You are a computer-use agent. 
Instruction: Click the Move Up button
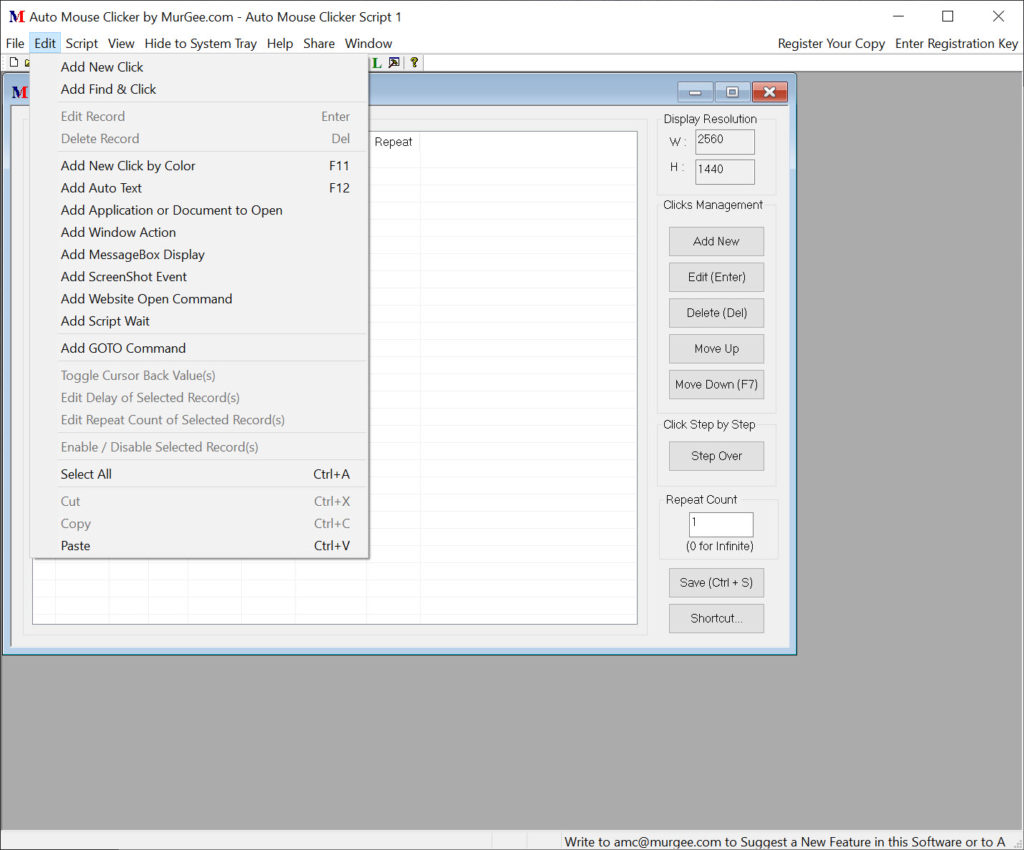click(716, 349)
